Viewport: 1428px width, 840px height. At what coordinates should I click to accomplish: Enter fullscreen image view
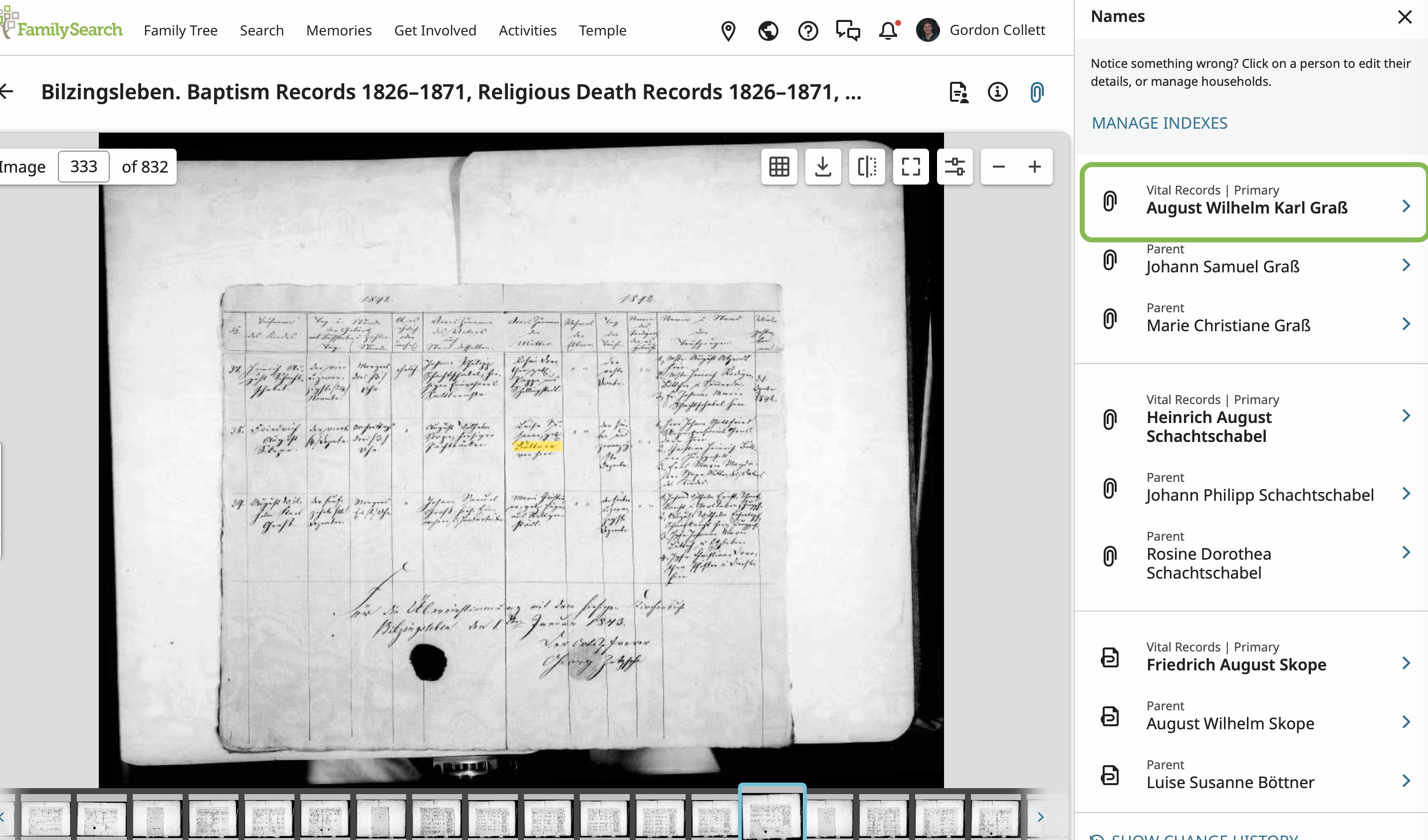tap(911, 167)
